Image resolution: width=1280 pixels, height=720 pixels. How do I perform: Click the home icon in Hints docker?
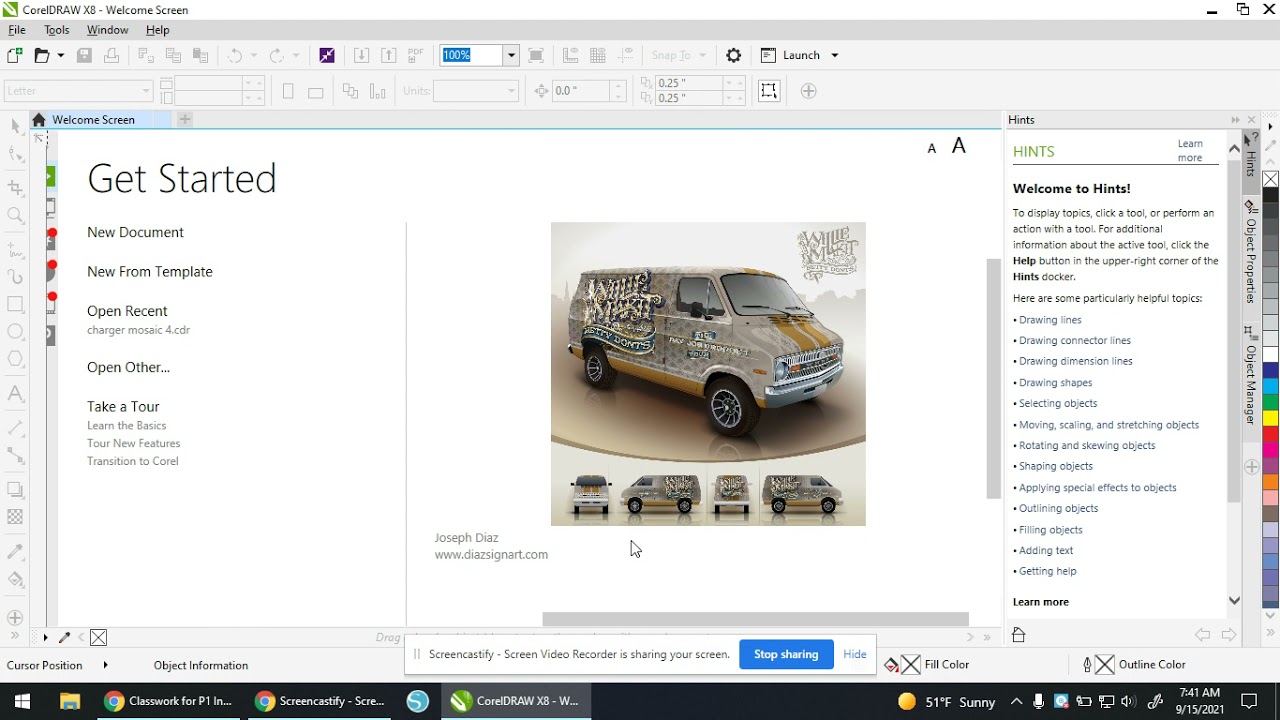(1019, 634)
